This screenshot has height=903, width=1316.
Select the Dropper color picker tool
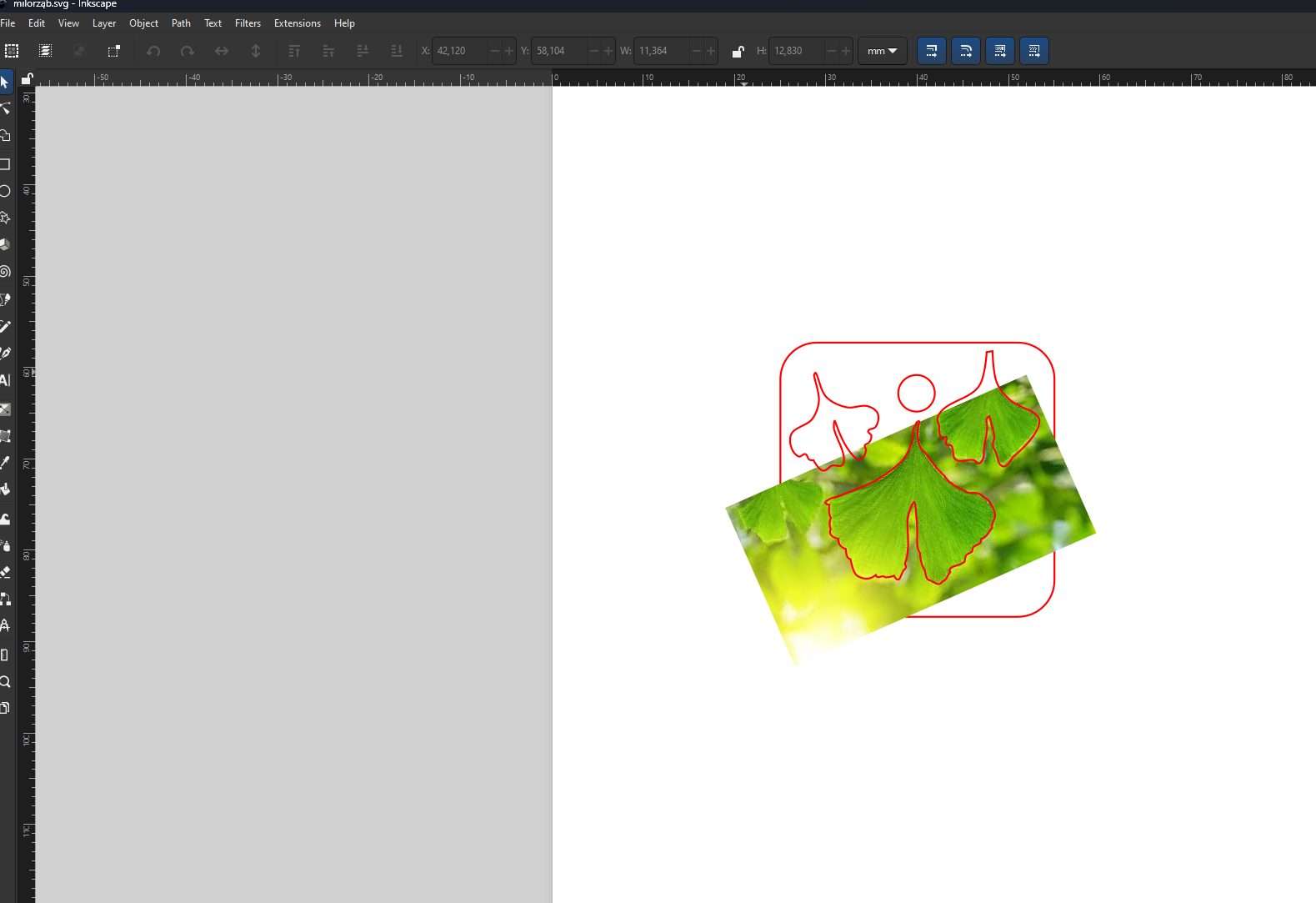5,463
